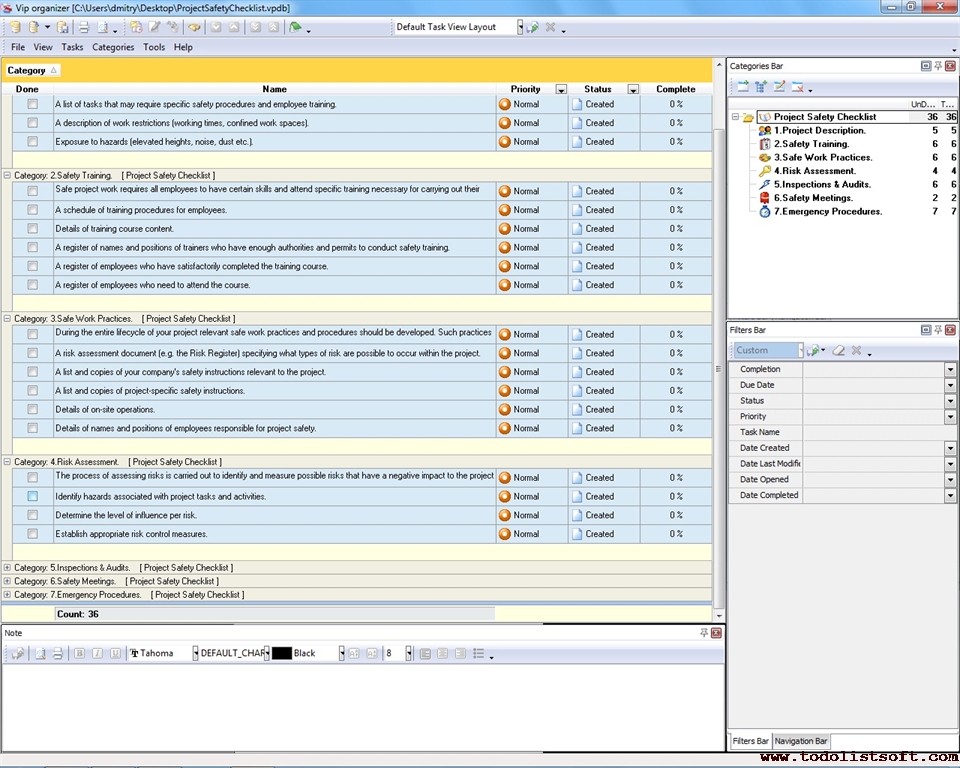960x768 pixels.
Task: Click the delete category icon in Categories Bar
Action: pos(798,87)
